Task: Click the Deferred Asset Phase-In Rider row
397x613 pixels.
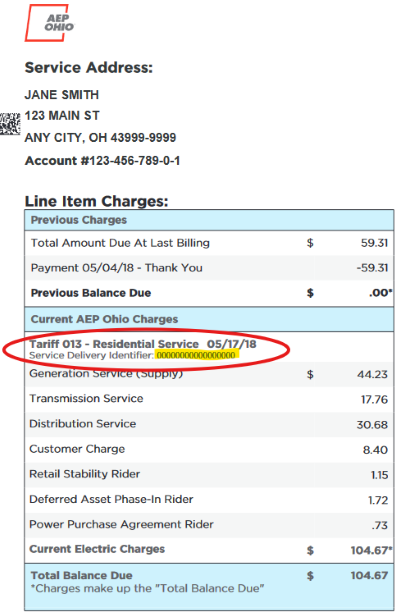Action: click(209, 500)
